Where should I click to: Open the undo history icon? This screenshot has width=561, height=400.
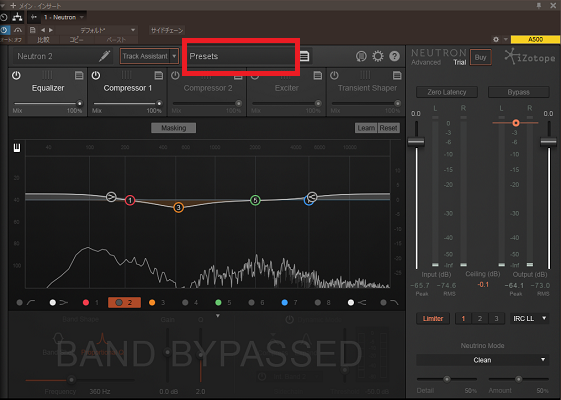click(x=361, y=56)
